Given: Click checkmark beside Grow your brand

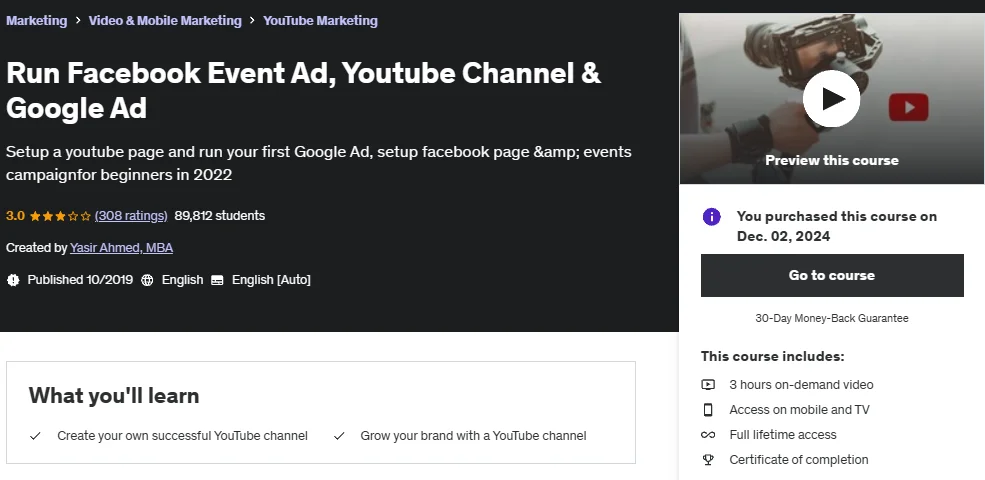Looking at the screenshot, I should pos(339,436).
